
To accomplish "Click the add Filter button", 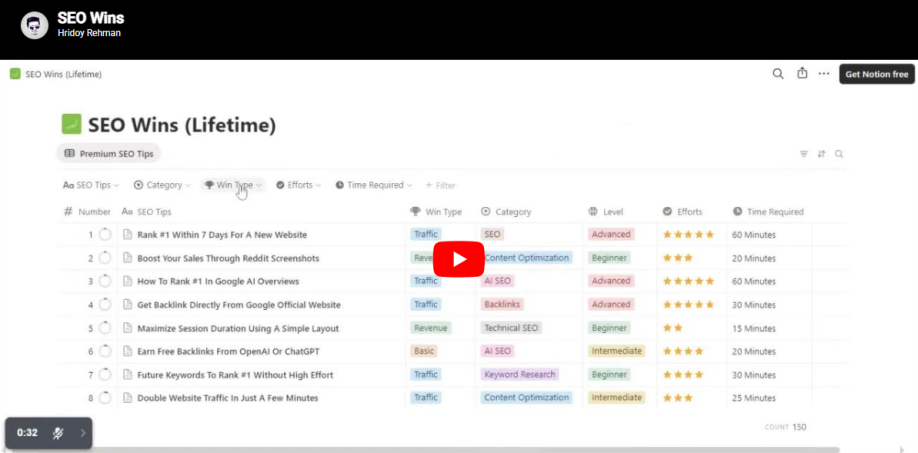I will (x=440, y=185).
